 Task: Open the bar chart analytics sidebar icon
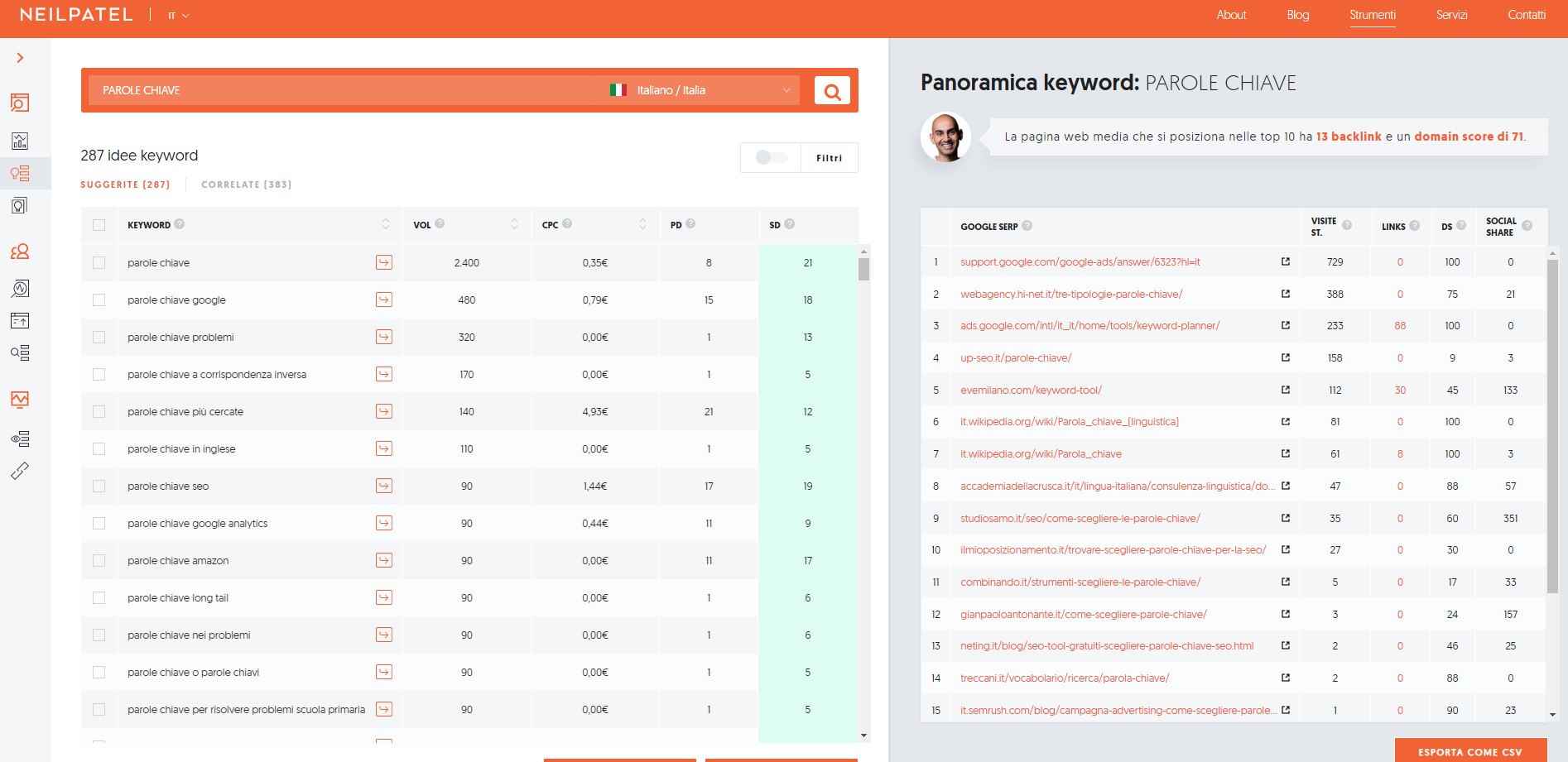pos(20,141)
